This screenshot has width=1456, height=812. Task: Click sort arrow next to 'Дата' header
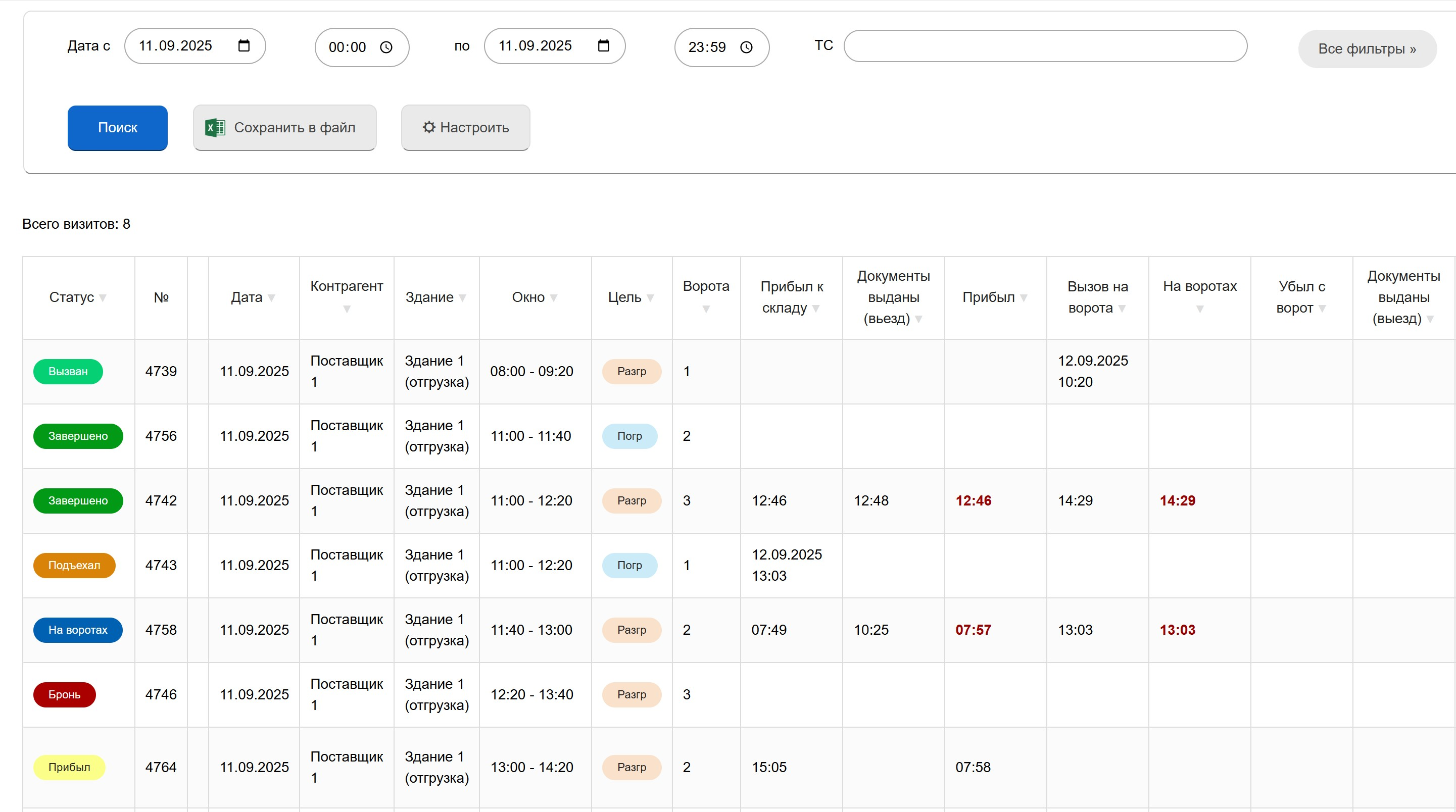point(271,298)
